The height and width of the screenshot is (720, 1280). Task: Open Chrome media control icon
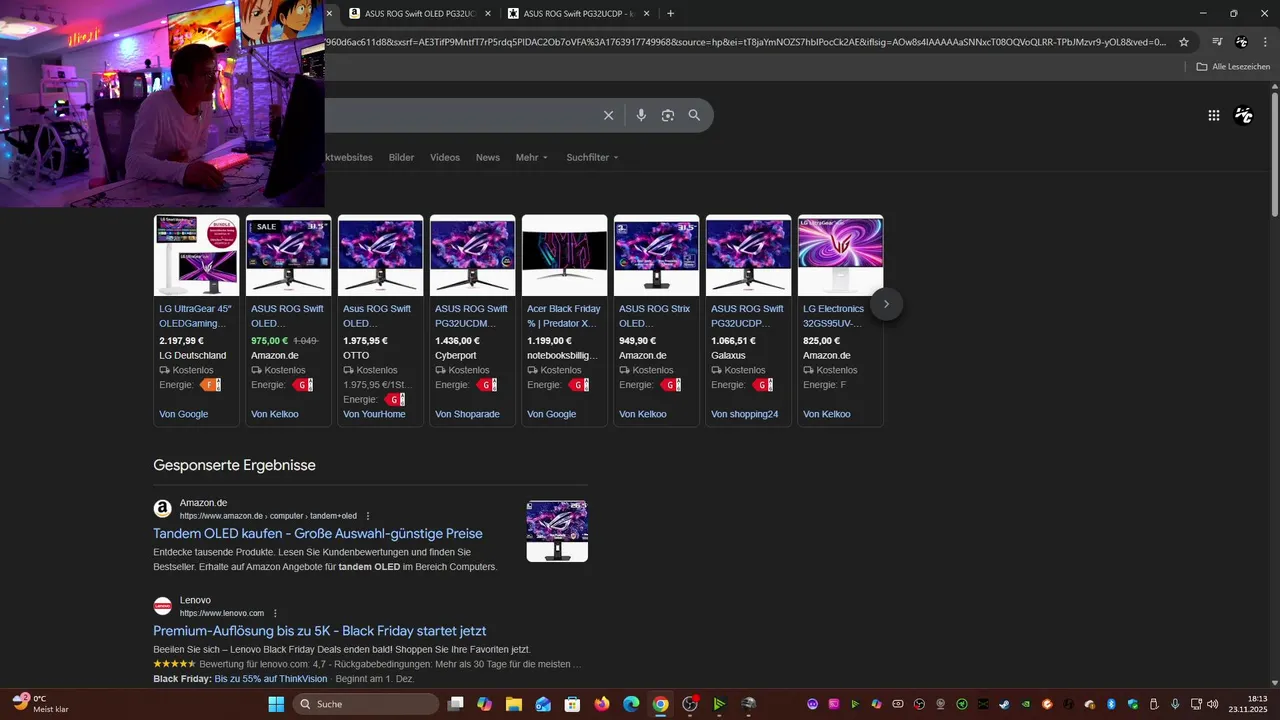[x=1217, y=42]
